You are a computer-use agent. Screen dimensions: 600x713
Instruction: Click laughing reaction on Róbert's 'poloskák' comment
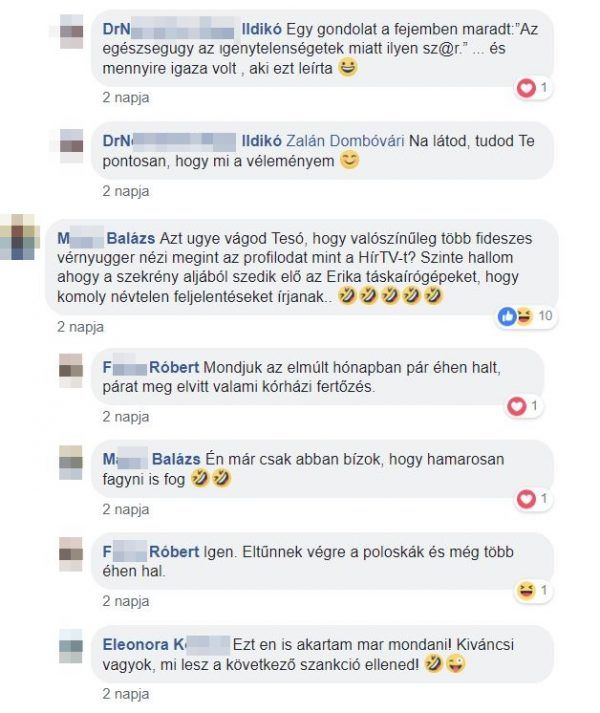pos(533,591)
